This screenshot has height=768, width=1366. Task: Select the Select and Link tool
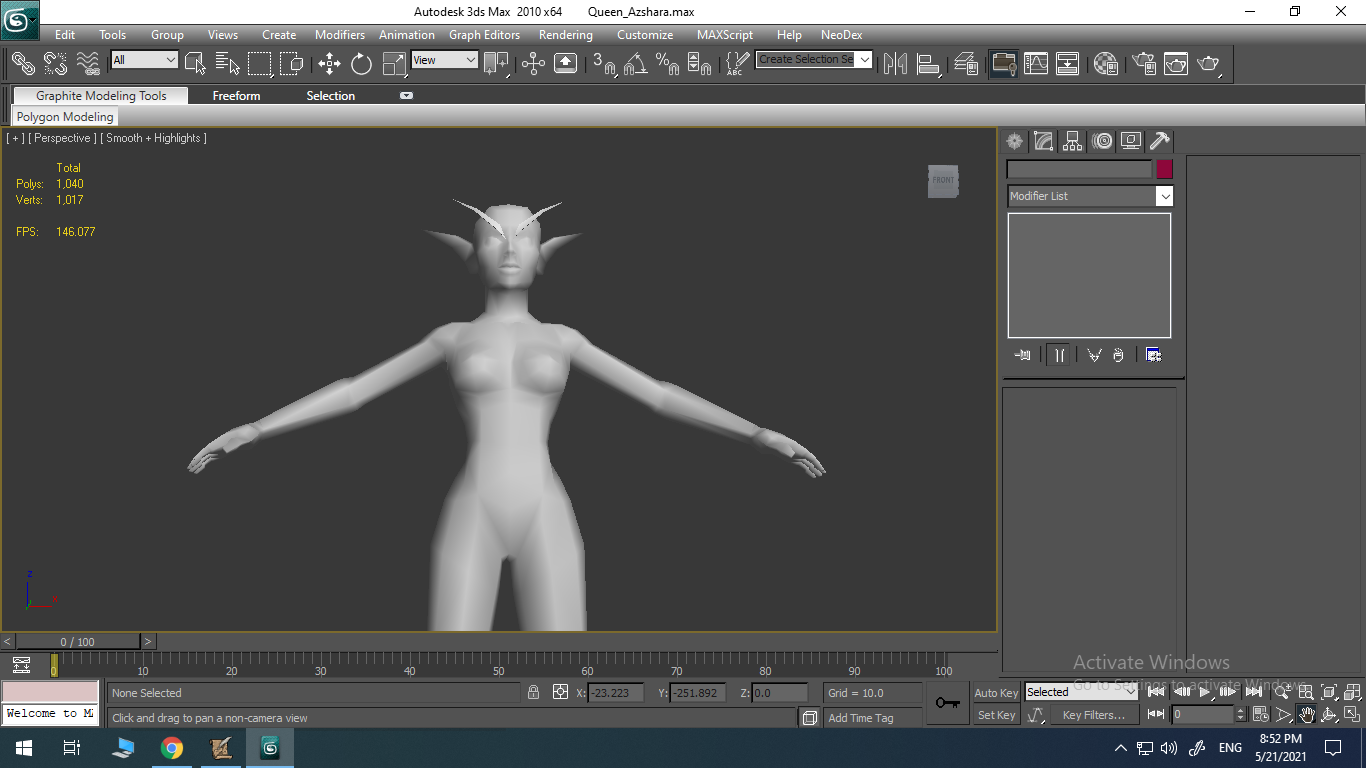[x=23, y=64]
